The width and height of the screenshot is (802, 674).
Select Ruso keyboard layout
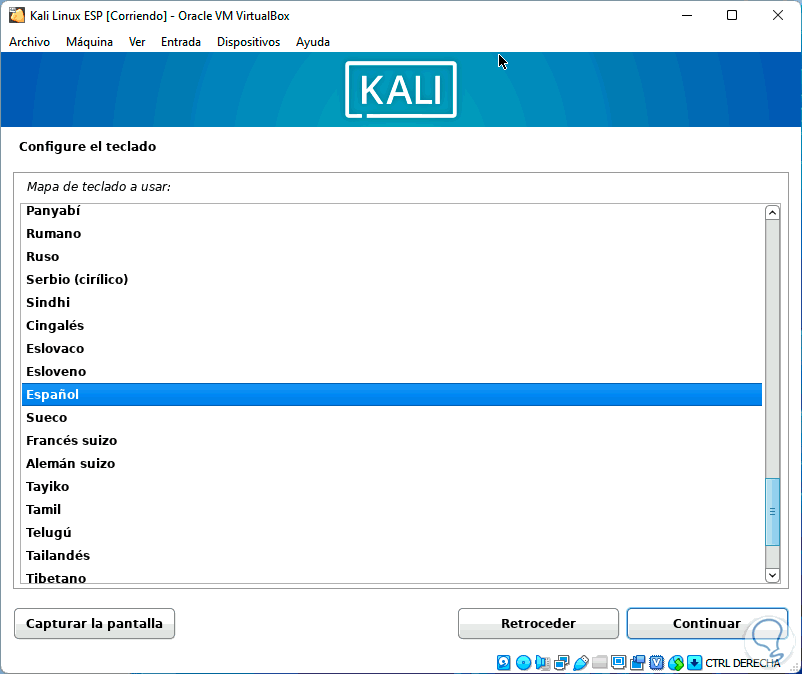392,257
